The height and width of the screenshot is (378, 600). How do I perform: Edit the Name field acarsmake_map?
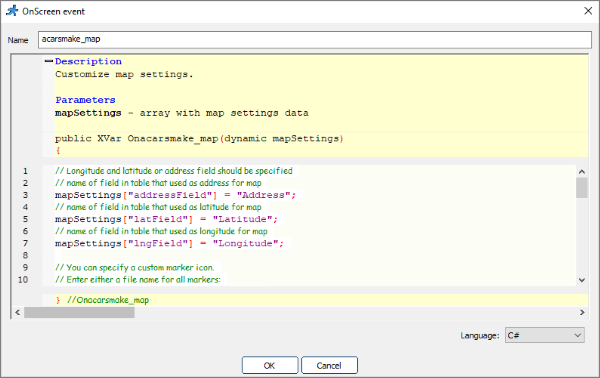[x=315, y=39]
